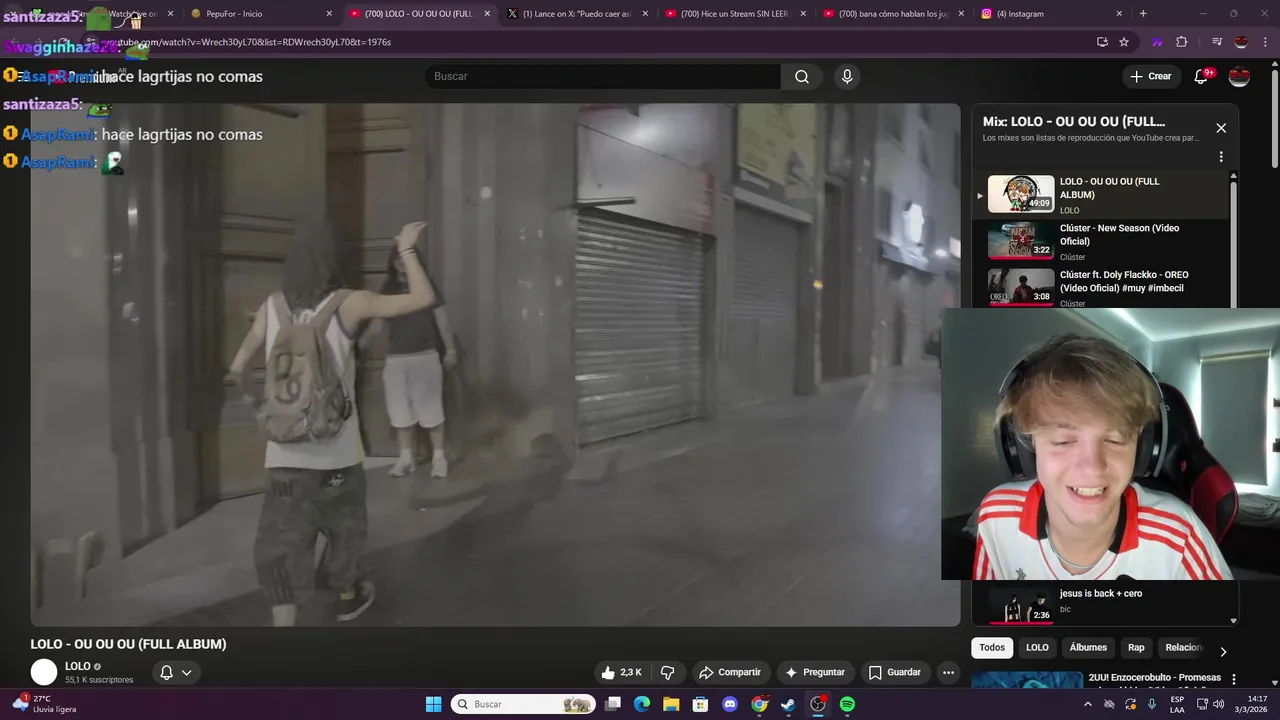Show hidden system tray icons
This screenshot has width=1280, height=720.
pyautogui.click(x=1088, y=704)
